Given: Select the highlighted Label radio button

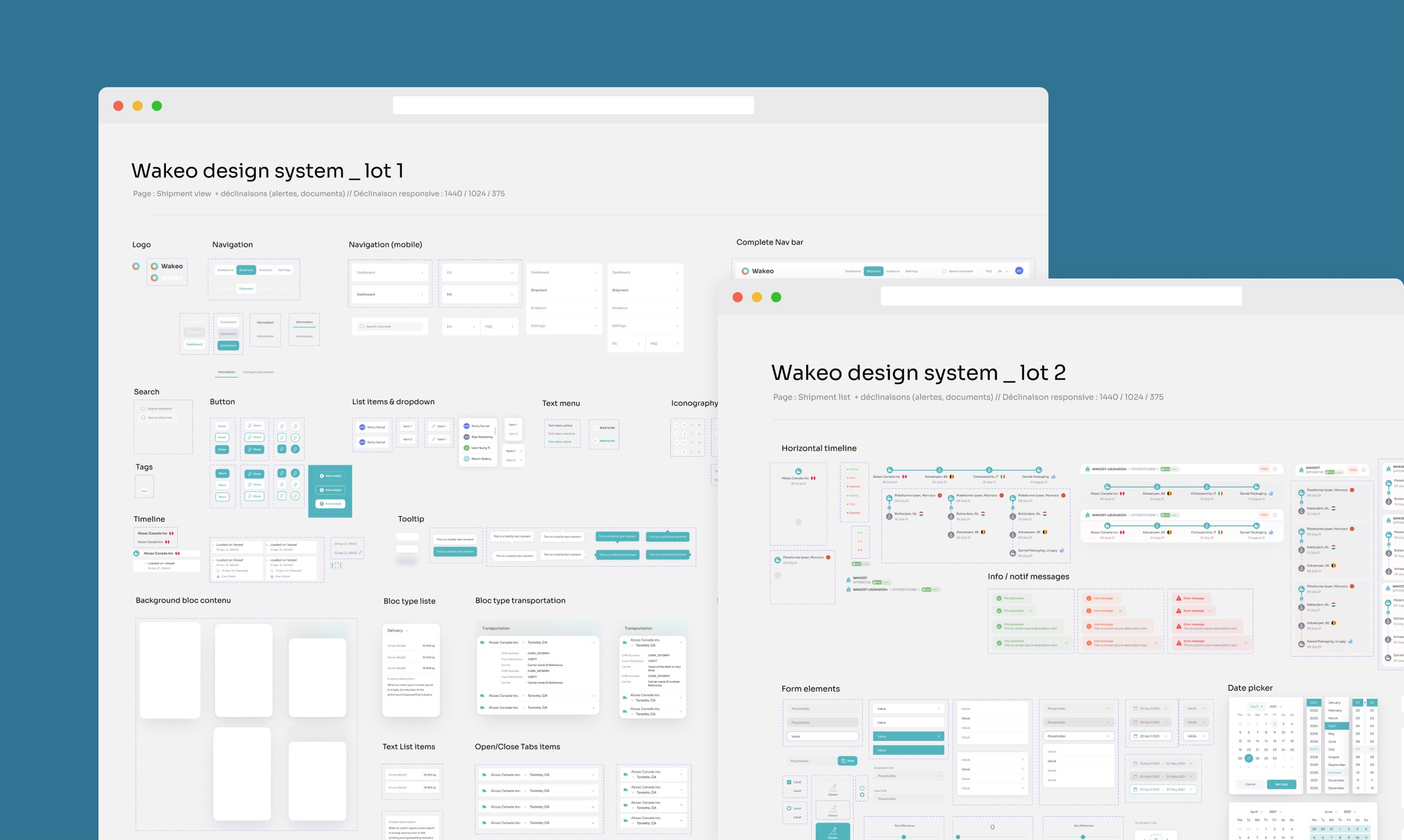Looking at the screenshot, I should coord(789,808).
